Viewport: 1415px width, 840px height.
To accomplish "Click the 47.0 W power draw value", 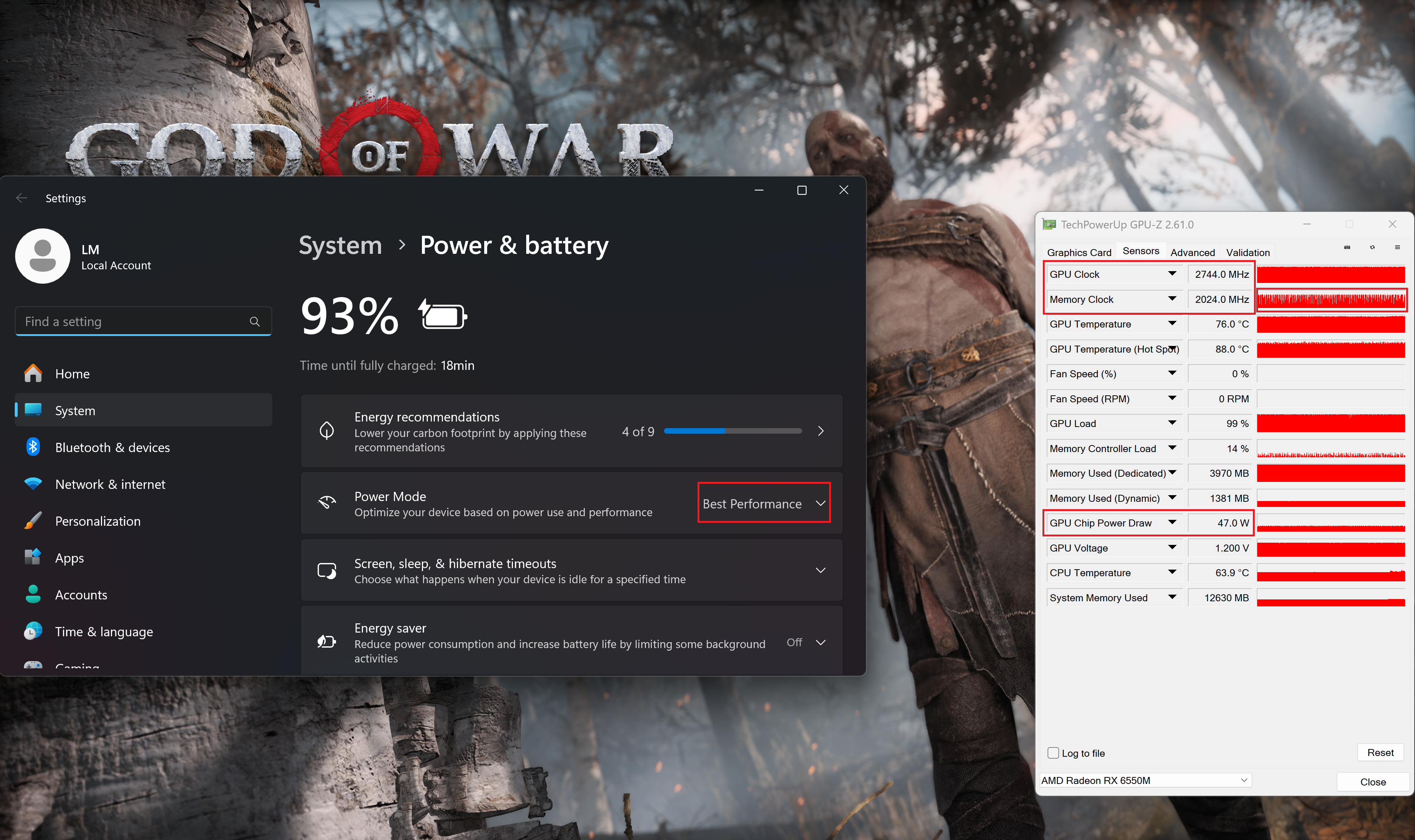I will click(1221, 522).
